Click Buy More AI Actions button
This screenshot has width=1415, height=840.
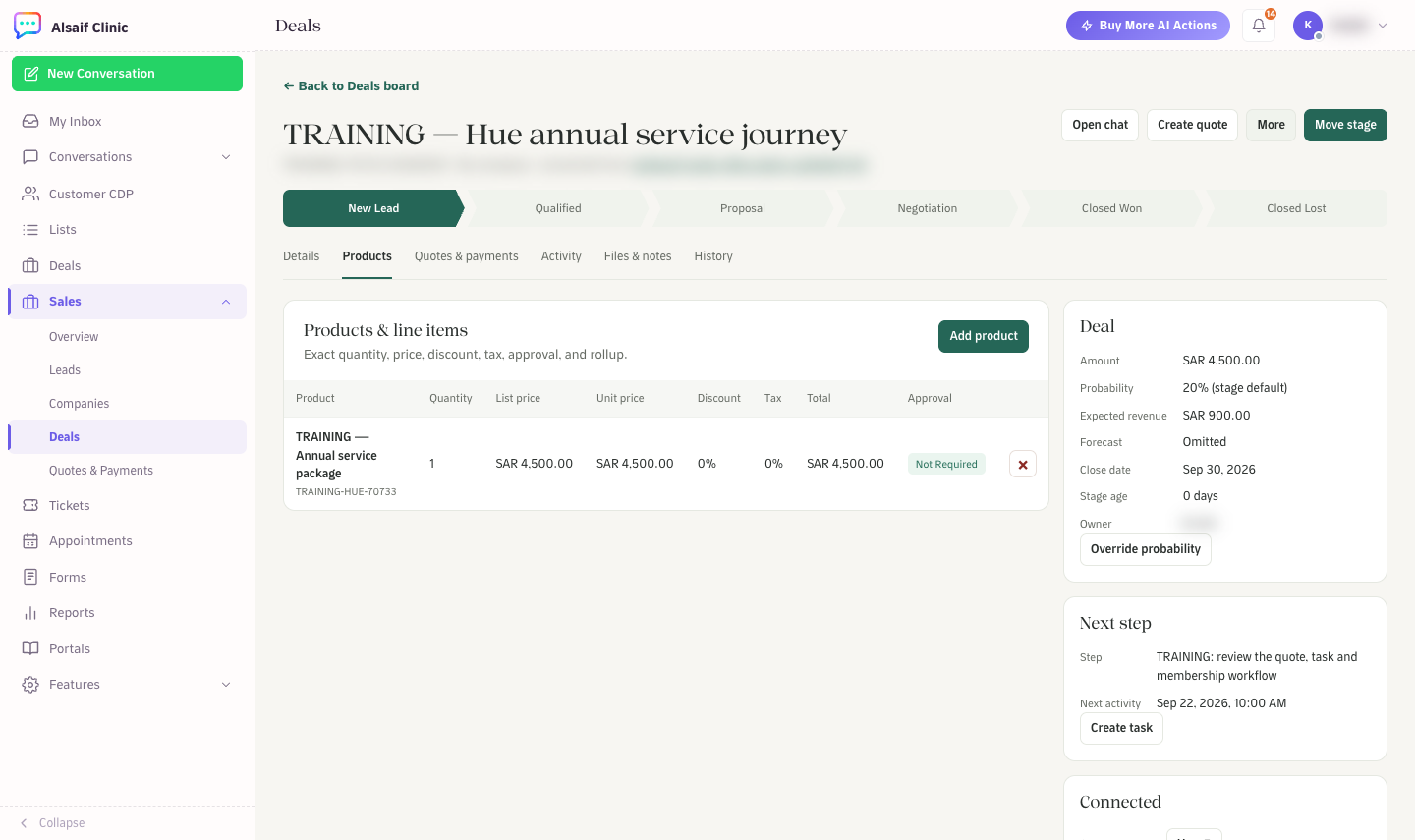(x=1148, y=26)
